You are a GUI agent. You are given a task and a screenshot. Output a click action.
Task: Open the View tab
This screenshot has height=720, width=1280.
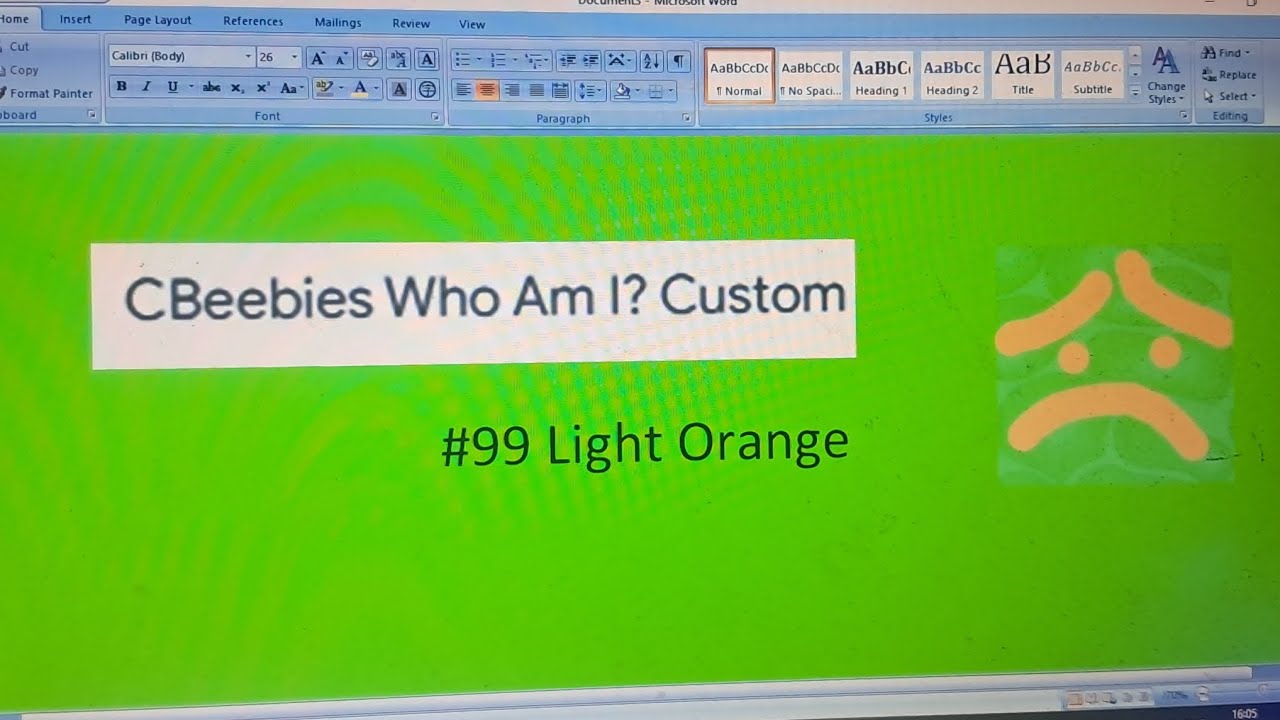click(472, 24)
